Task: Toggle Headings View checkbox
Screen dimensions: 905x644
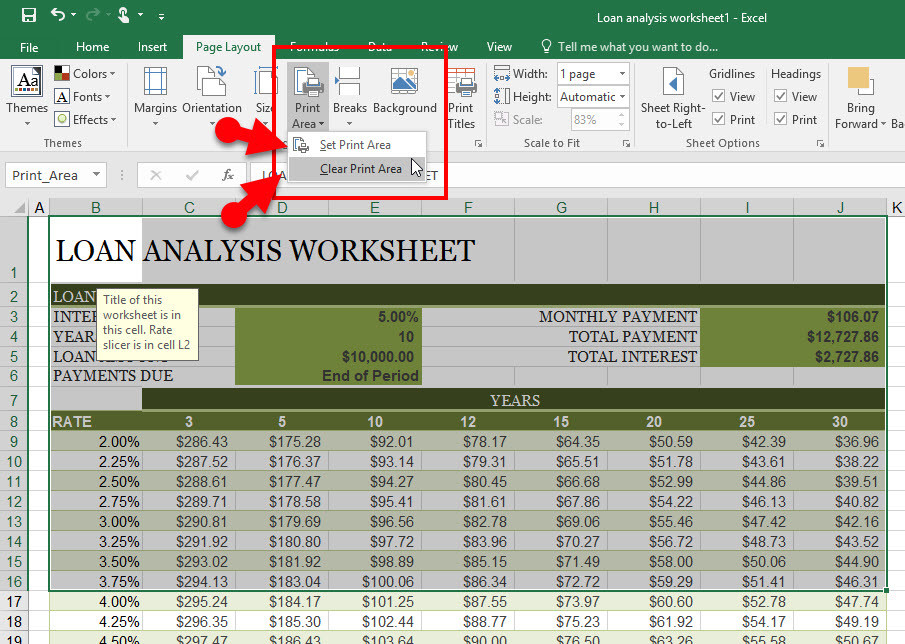Action: point(780,96)
